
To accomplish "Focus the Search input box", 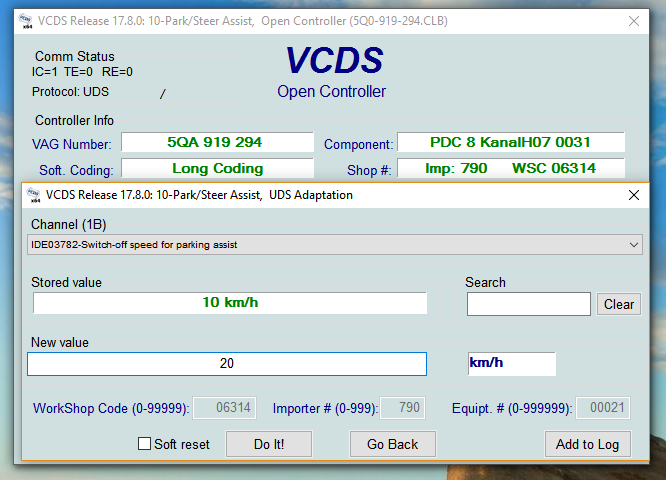I will click(x=528, y=304).
